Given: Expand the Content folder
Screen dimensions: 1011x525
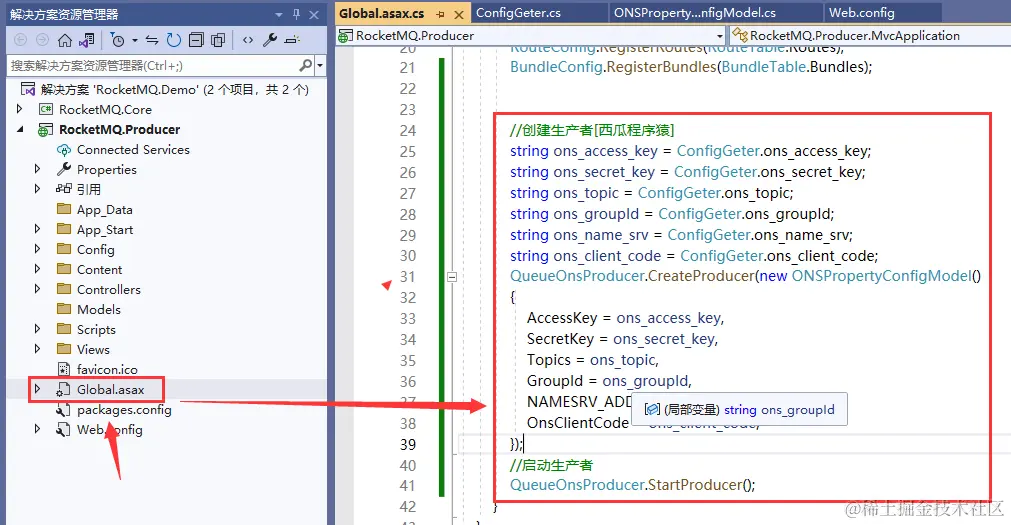Looking at the screenshot, I should point(37,269).
